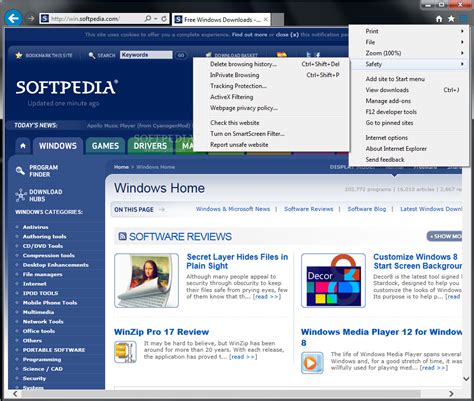Open Manage add-ons
This screenshot has height=401, width=474.
pos(409,101)
